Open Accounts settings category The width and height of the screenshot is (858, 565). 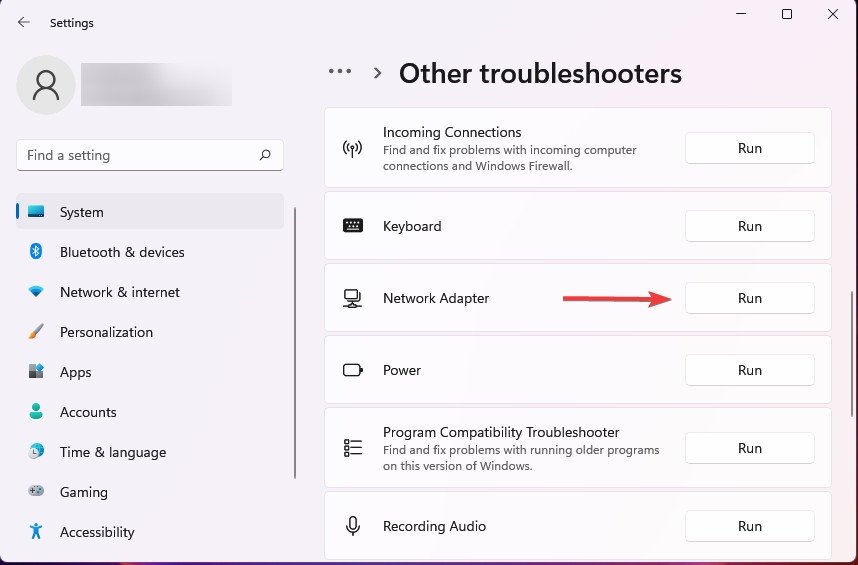pos(150,411)
